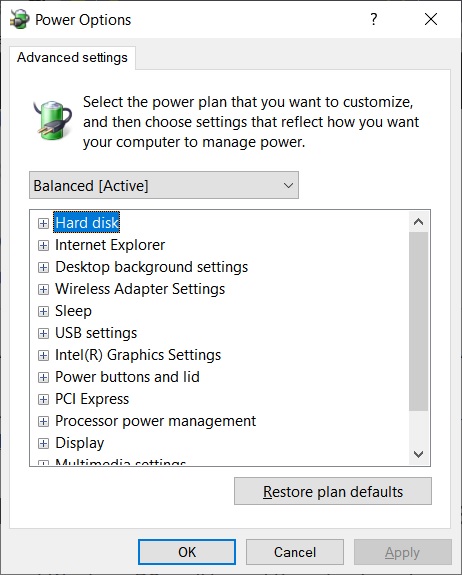
Task: Click Restore plan defaults button
Action: [333, 491]
